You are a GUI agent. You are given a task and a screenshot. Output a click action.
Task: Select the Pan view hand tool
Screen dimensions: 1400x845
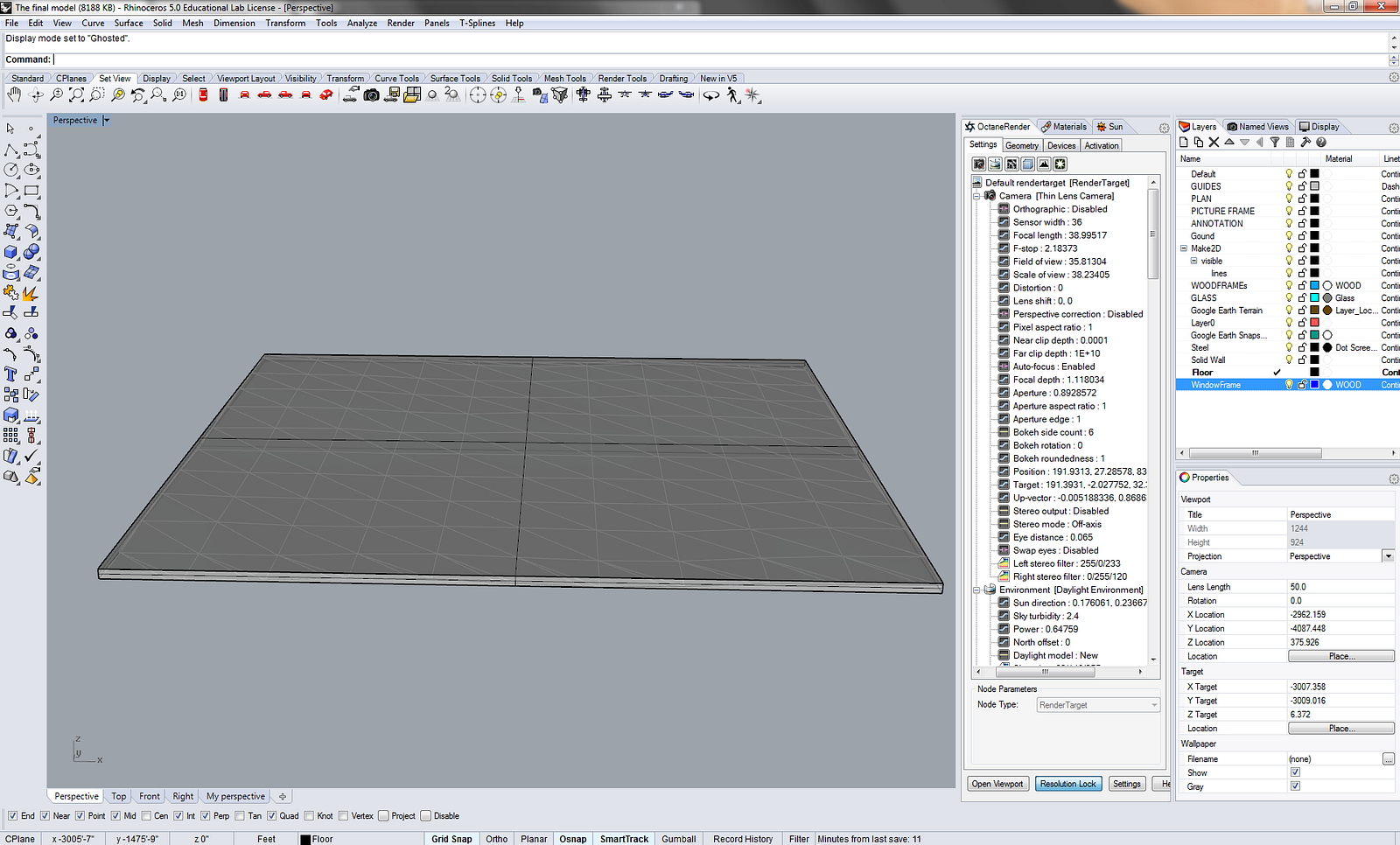[x=14, y=94]
